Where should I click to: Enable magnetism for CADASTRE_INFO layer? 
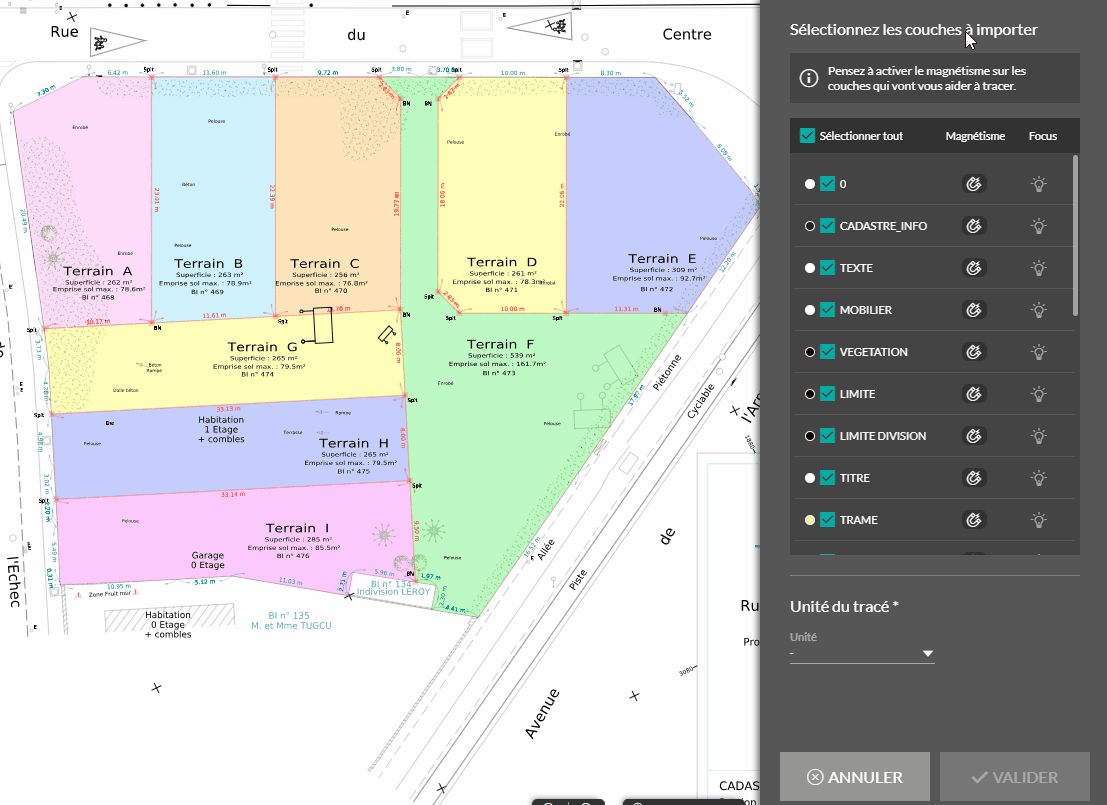pyautogui.click(x=972, y=226)
